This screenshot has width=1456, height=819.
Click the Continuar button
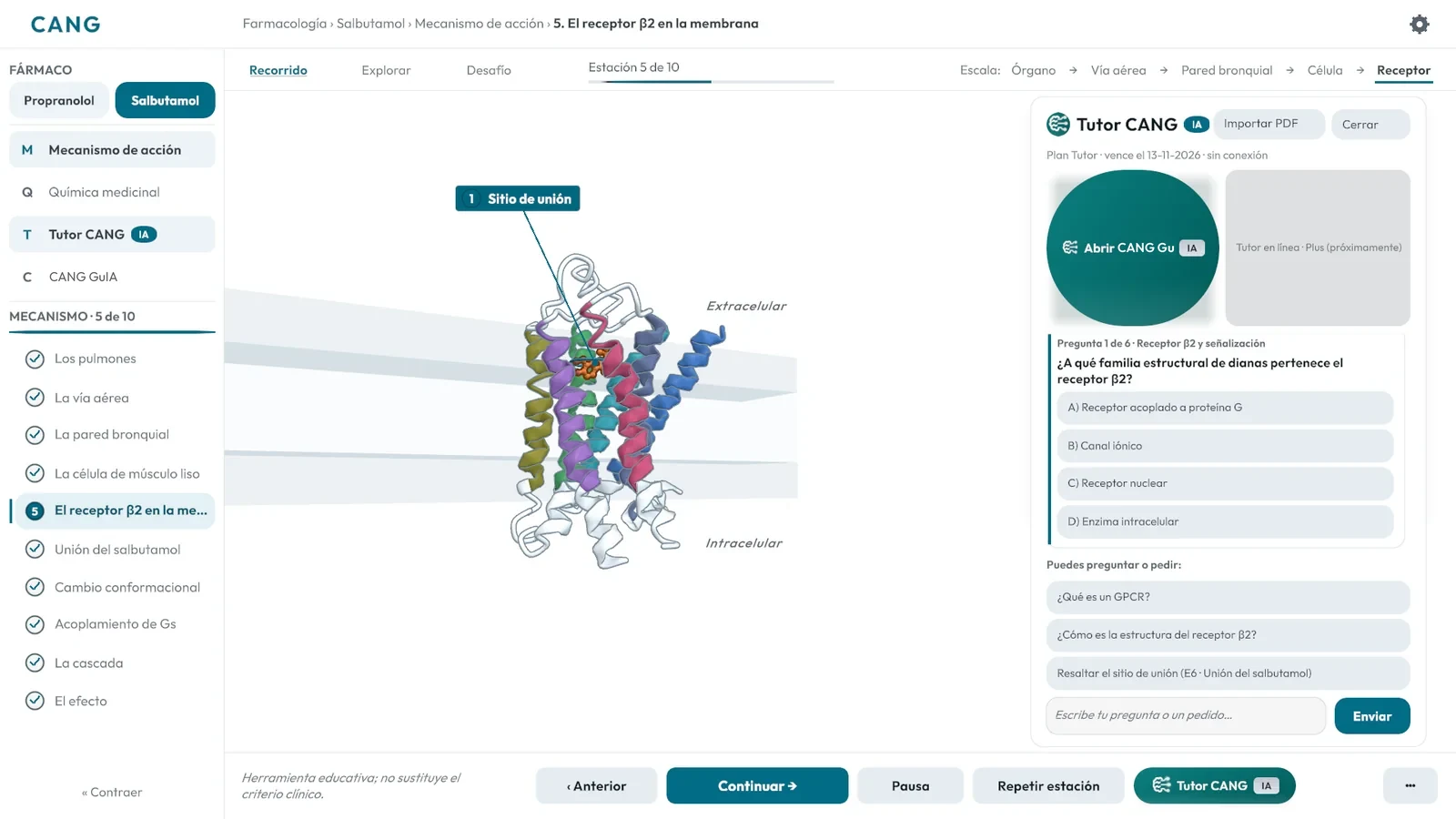click(757, 785)
